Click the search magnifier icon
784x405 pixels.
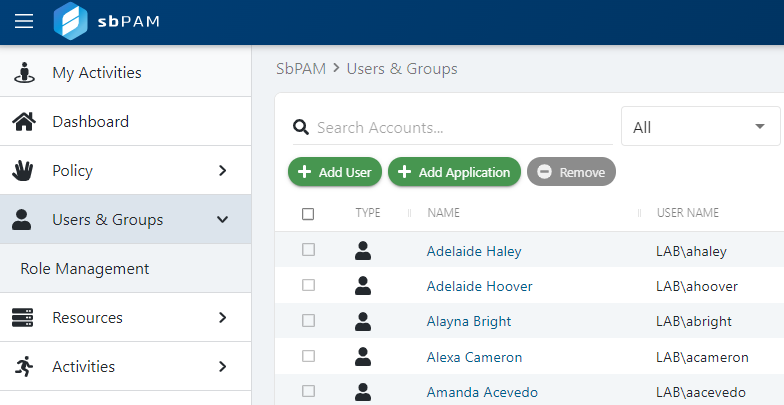point(299,128)
